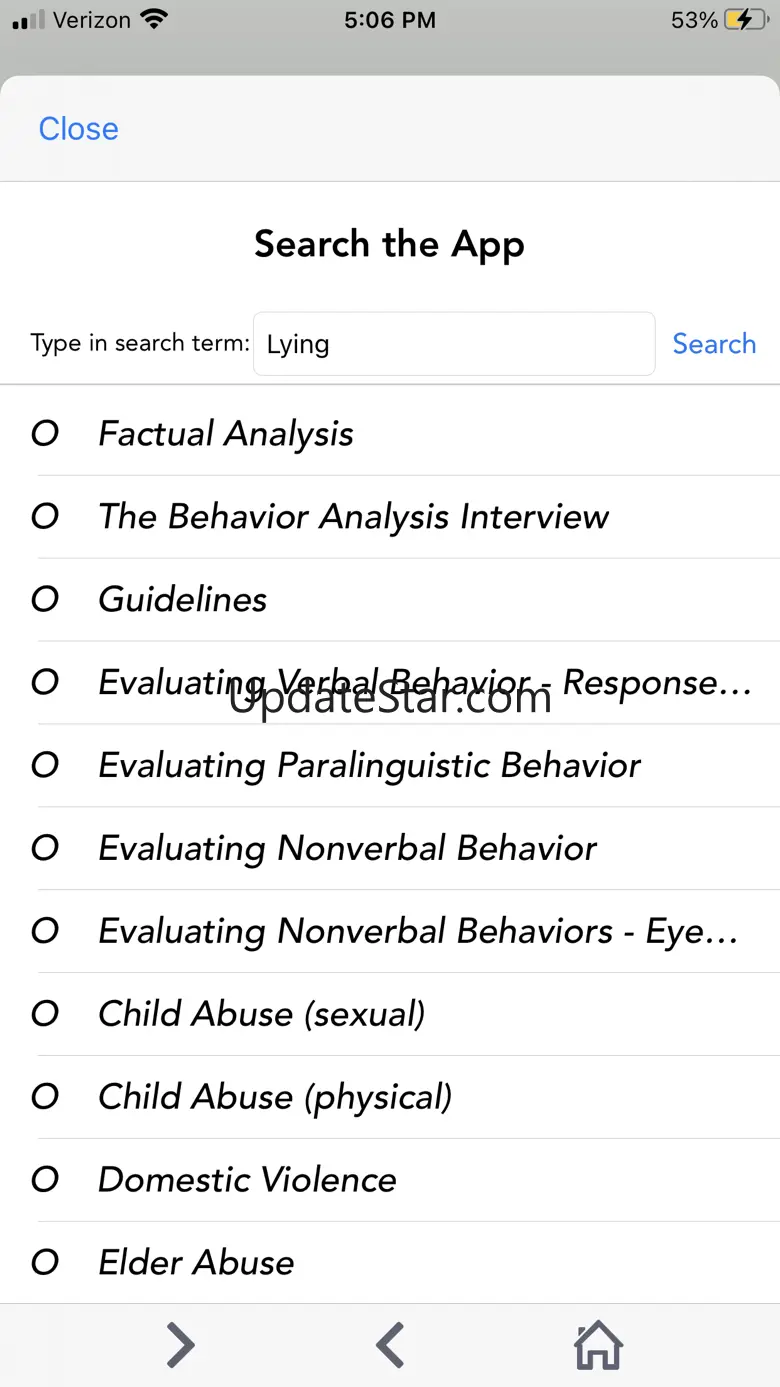Select the circle bullet beside Factual Analysis

(45, 434)
